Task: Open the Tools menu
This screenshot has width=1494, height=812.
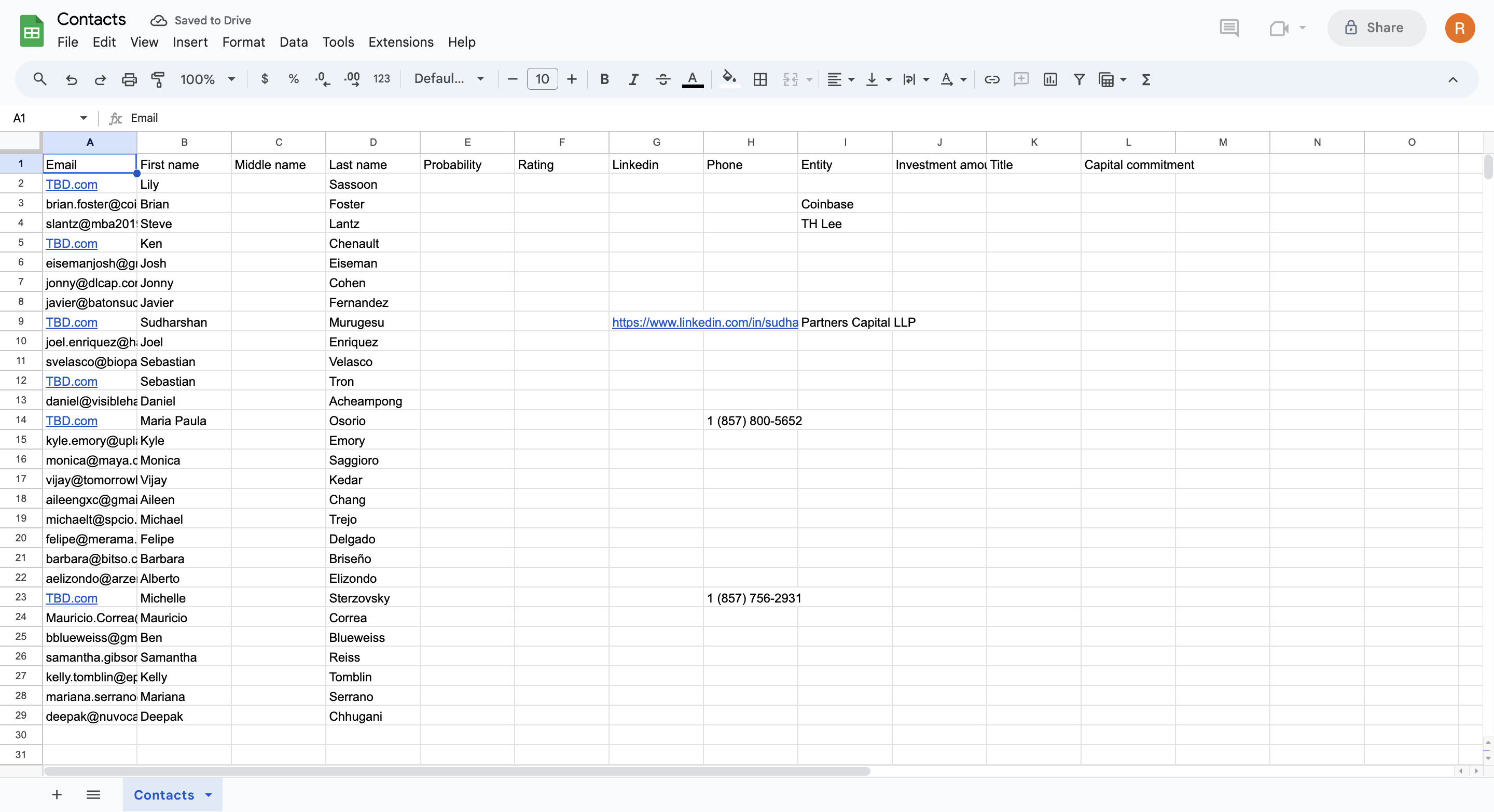Action: [x=338, y=41]
